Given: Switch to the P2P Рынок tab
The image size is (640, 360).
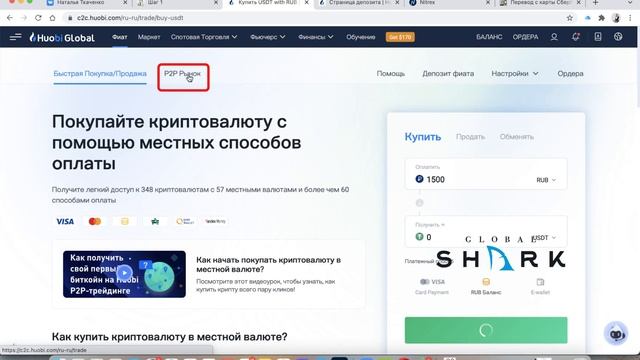Looking at the screenshot, I should [x=182, y=74].
